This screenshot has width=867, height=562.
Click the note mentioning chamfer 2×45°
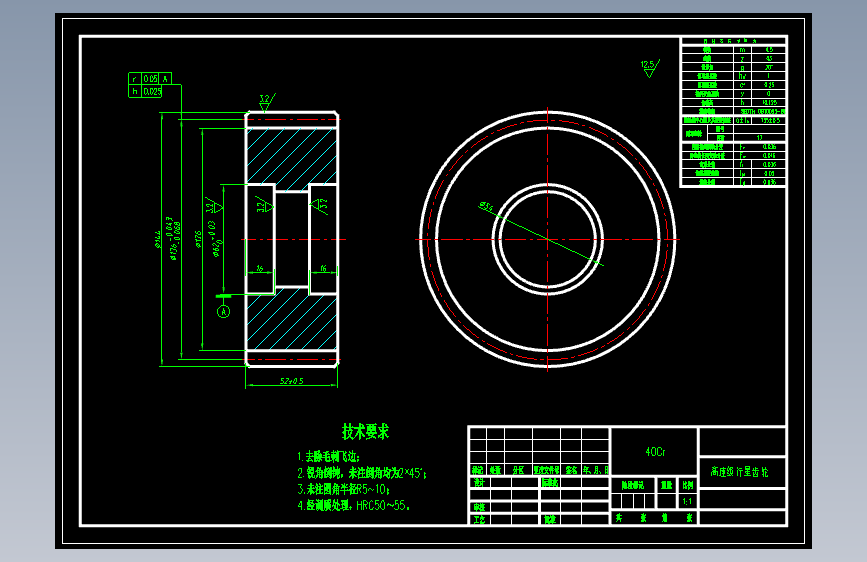pos(362,473)
